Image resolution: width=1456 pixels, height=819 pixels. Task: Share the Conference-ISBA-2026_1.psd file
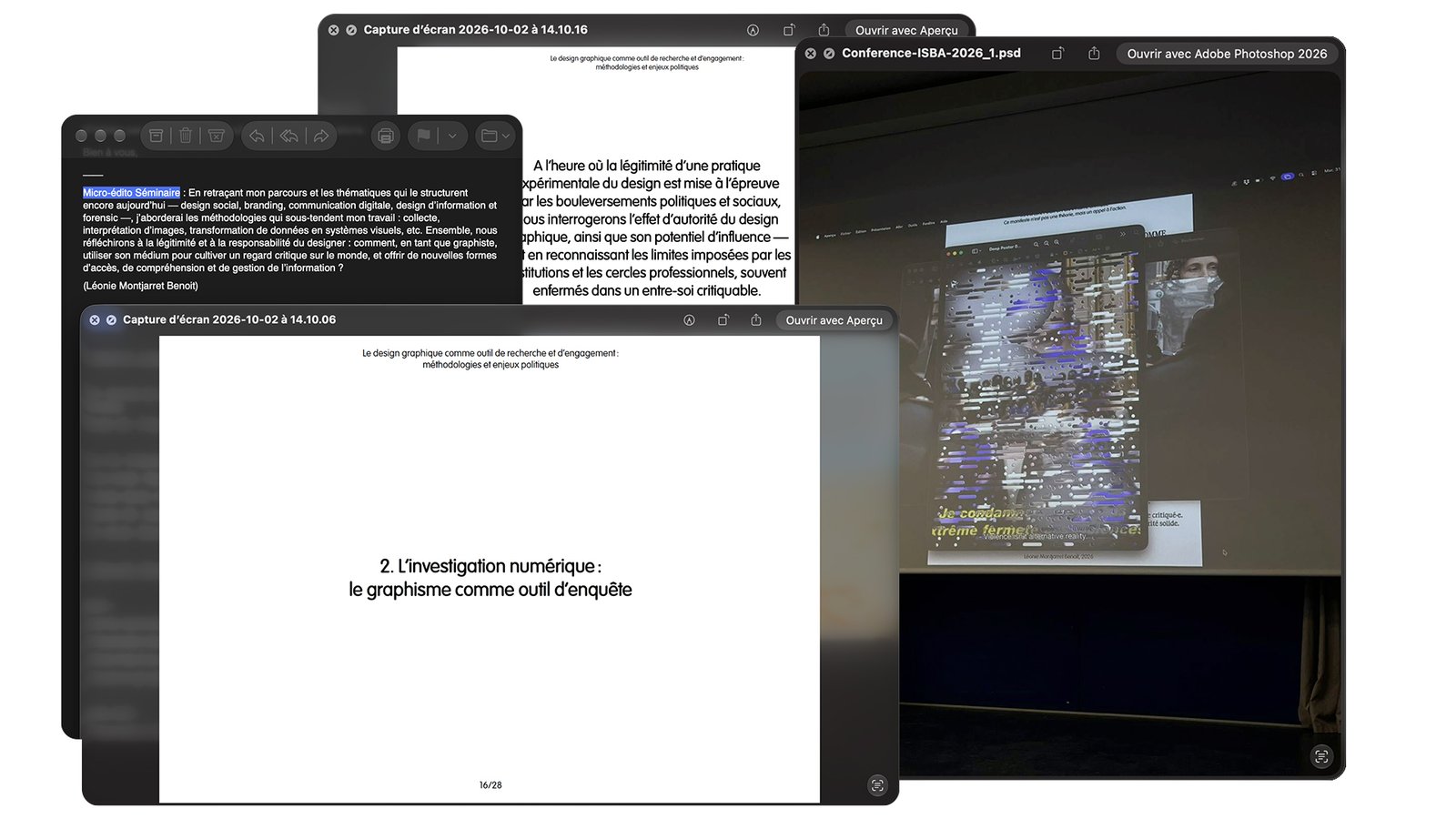(1094, 54)
